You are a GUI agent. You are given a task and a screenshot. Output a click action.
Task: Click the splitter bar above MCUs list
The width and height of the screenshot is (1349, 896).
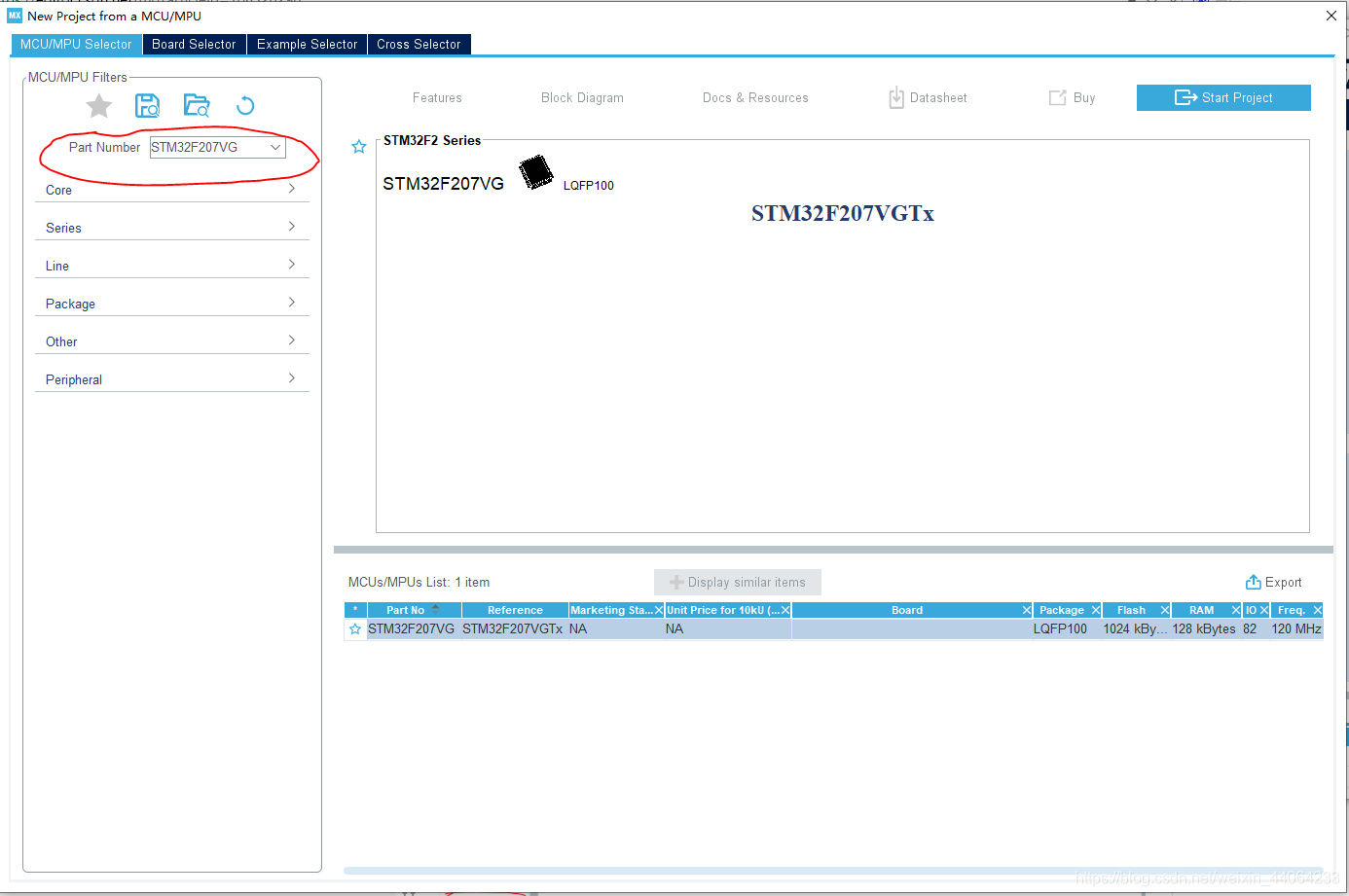[x=833, y=550]
